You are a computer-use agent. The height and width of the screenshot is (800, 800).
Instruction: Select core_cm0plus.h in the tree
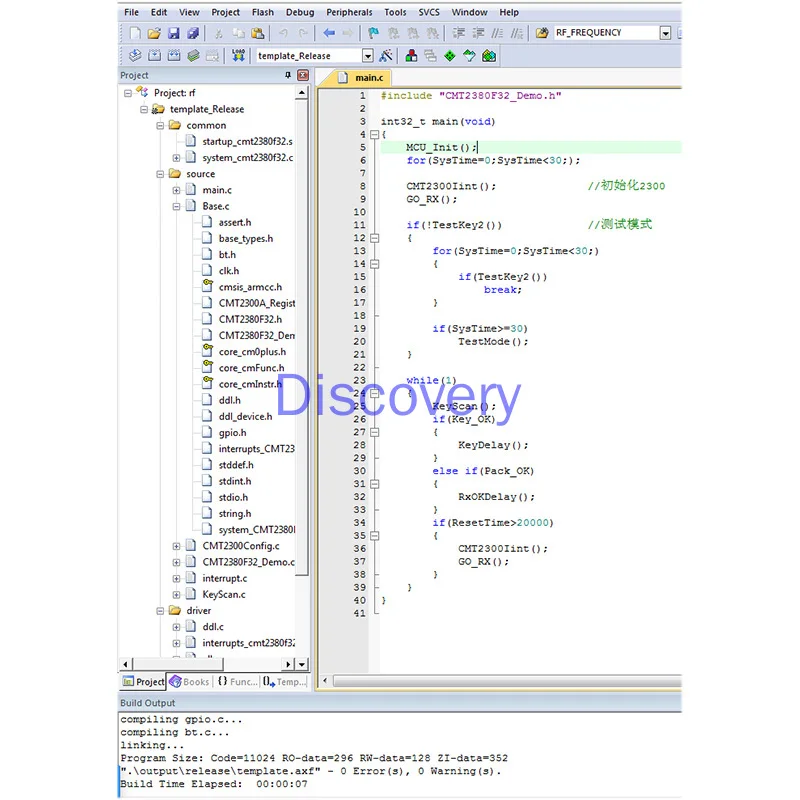[252, 352]
